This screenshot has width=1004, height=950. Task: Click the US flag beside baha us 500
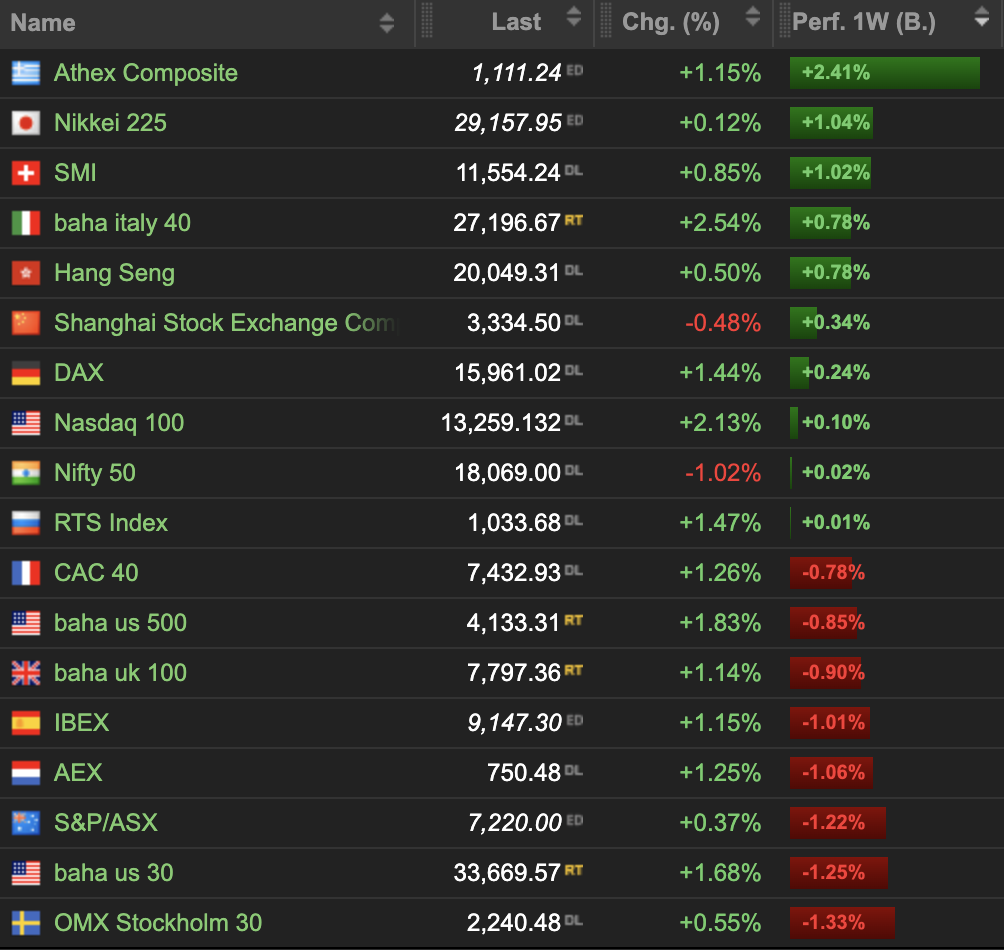pyautogui.click(x=26, y=623)
